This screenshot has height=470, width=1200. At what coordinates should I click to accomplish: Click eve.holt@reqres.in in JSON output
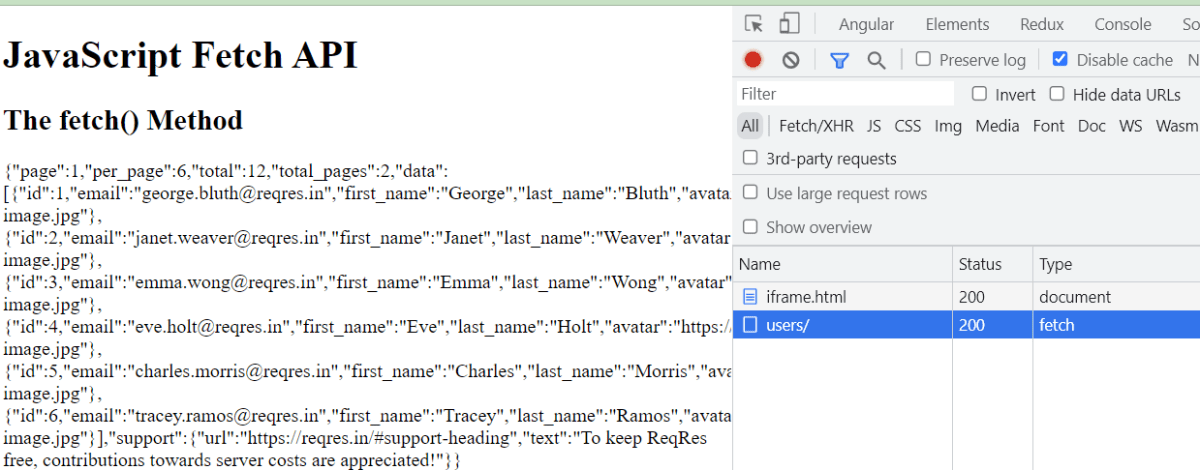(209, 326)
